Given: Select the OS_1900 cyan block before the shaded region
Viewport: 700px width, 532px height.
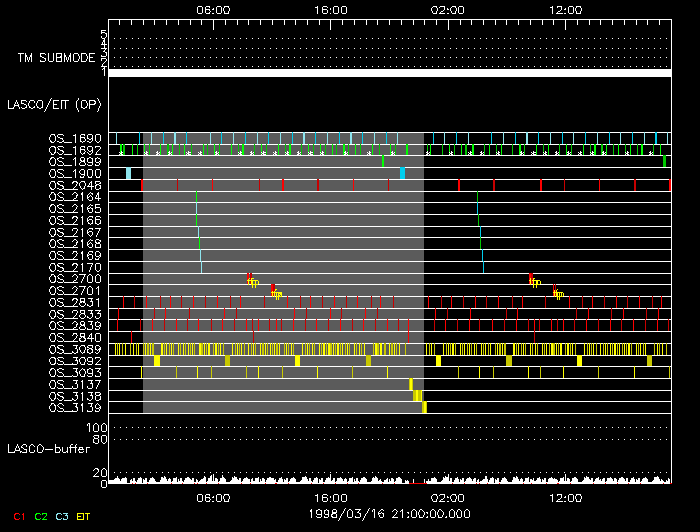Looking at the screenshot, I should (129, 173).
